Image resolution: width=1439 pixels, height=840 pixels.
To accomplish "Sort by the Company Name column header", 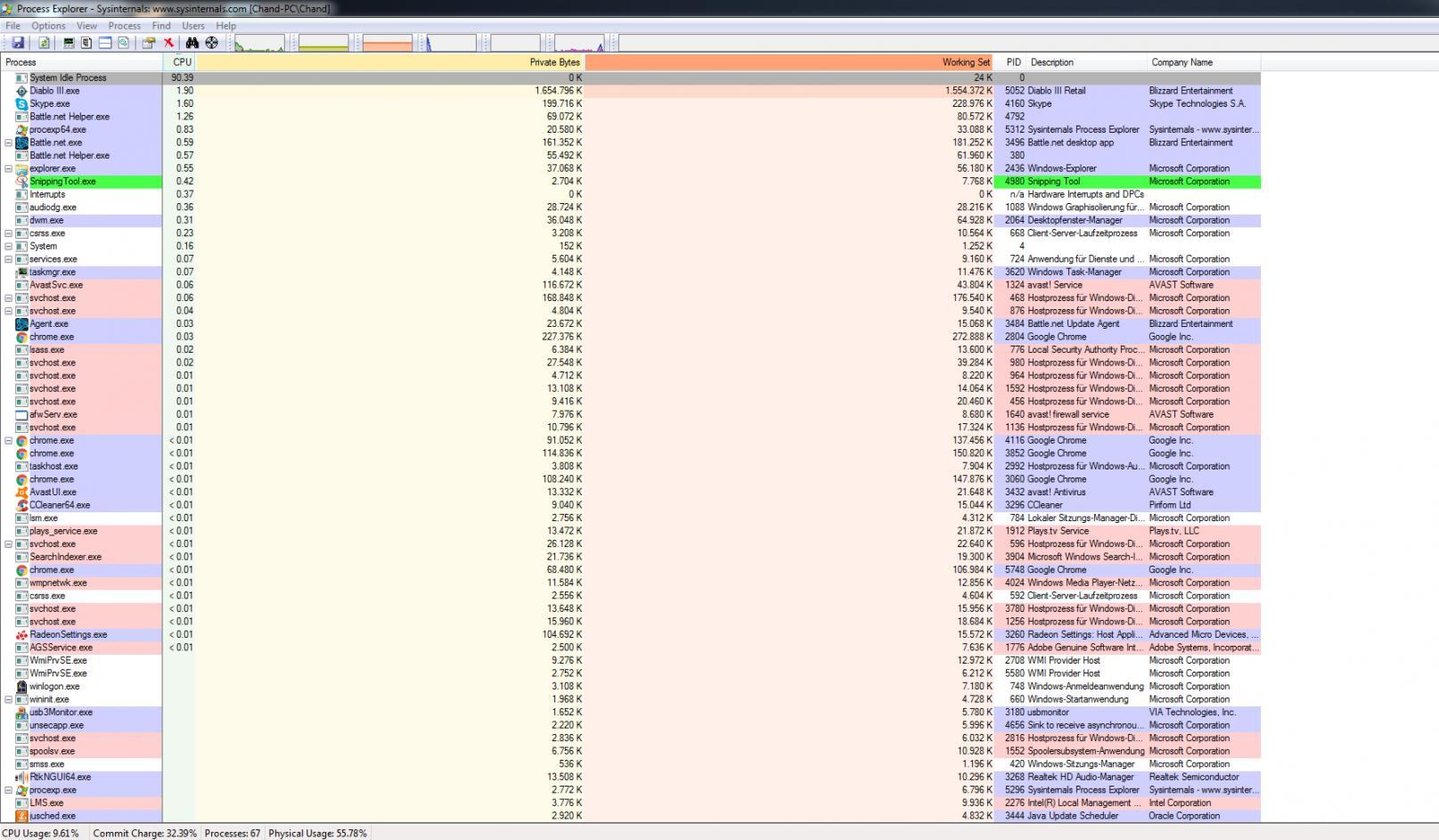I will point(1204,62).
